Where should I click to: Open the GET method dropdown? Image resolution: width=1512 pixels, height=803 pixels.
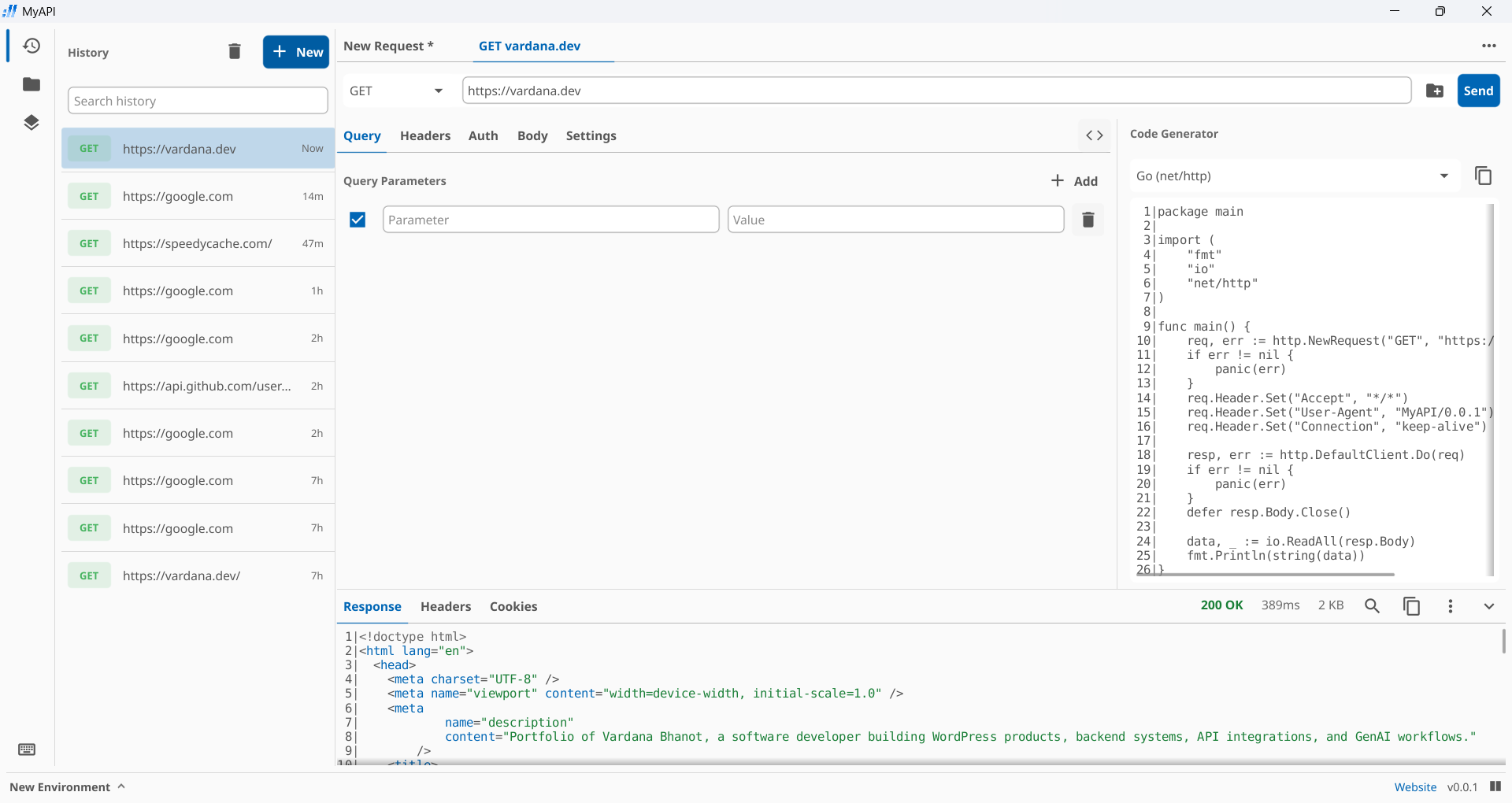[398, 91]
